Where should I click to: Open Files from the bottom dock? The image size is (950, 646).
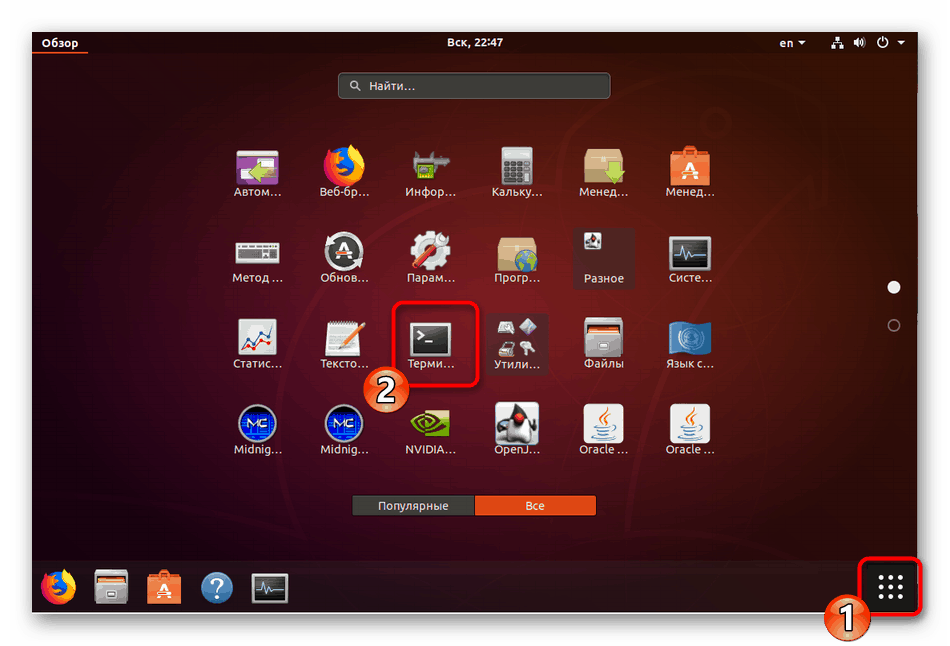[111, 586]
